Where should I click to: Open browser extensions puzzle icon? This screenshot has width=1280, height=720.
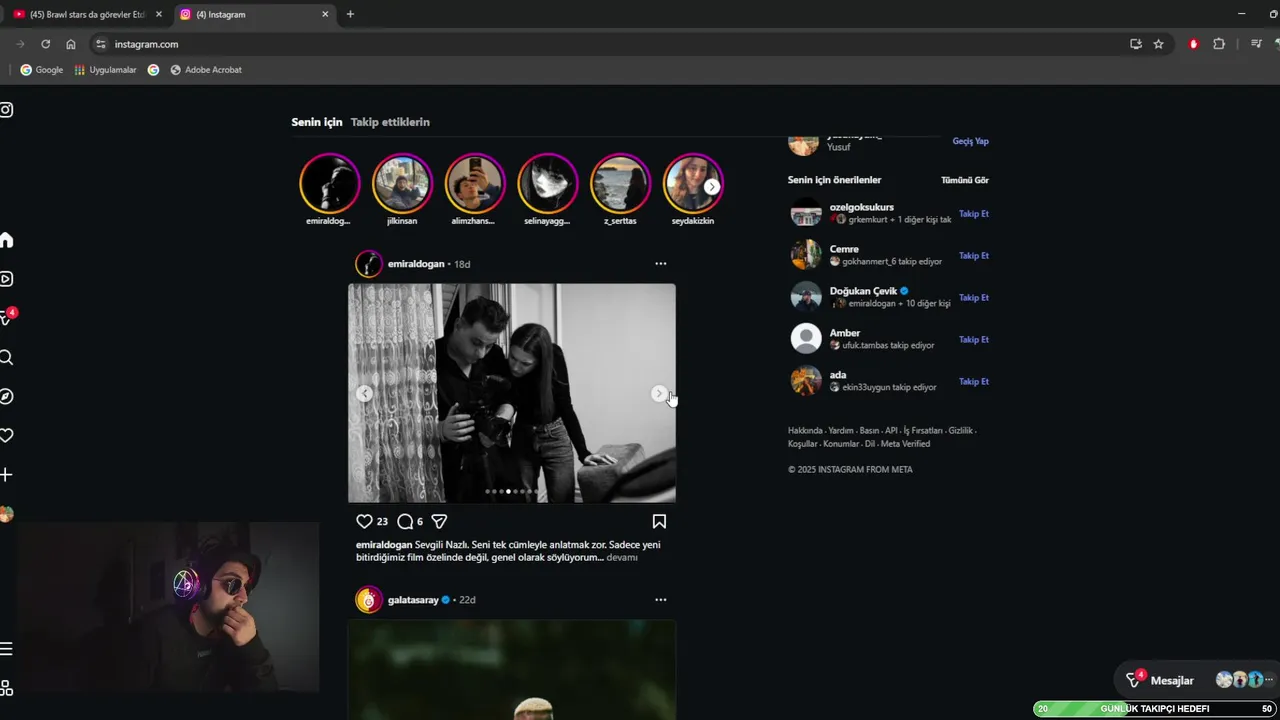coord(1219,44)
